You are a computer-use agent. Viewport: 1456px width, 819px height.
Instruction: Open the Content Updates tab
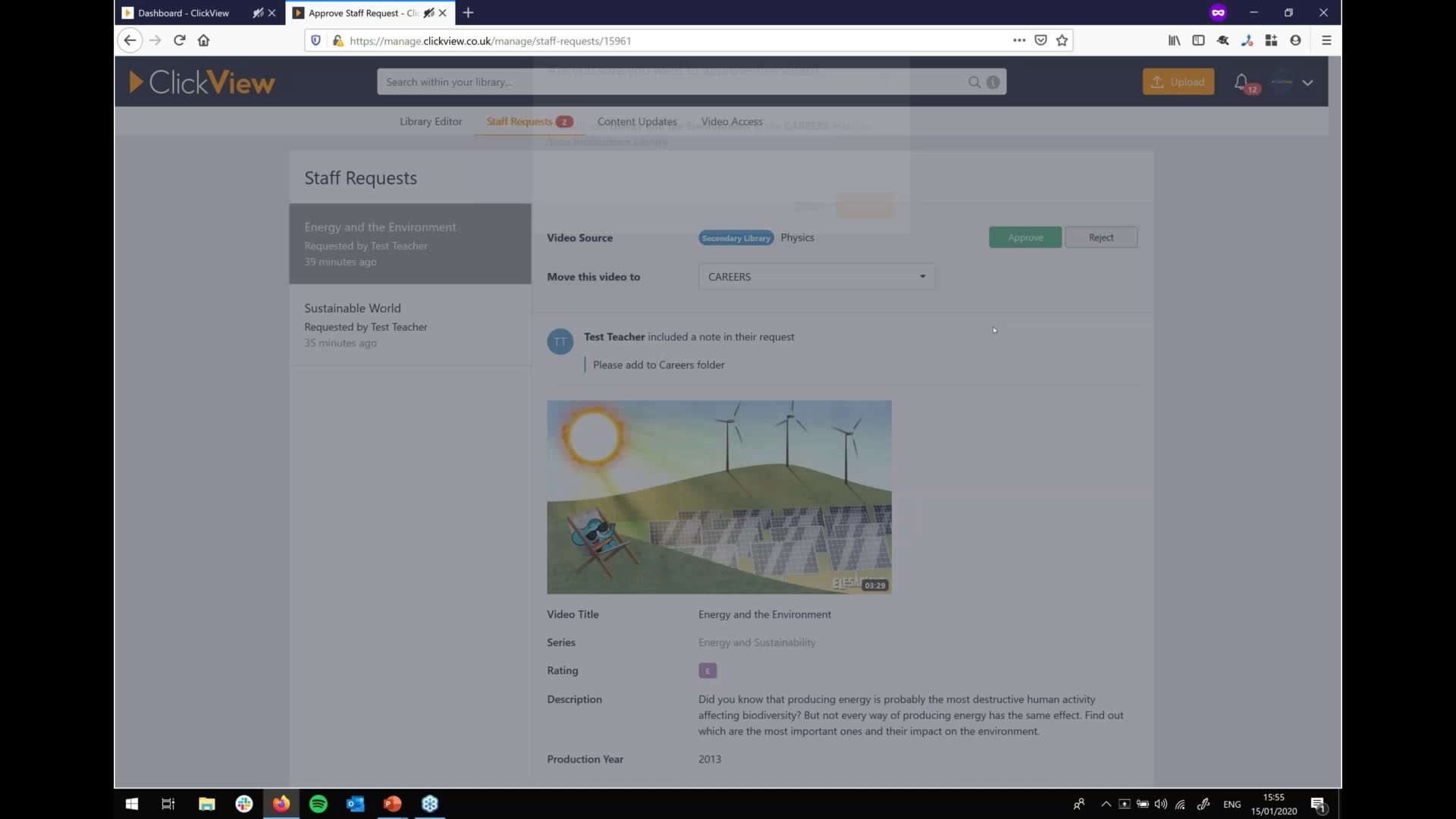point(637,121)
